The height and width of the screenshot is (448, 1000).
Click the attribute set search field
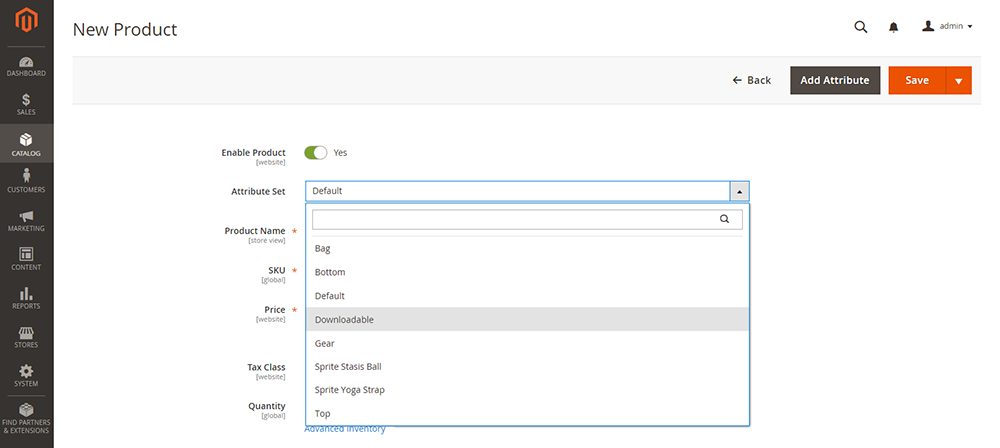click(x=515, y=219)
